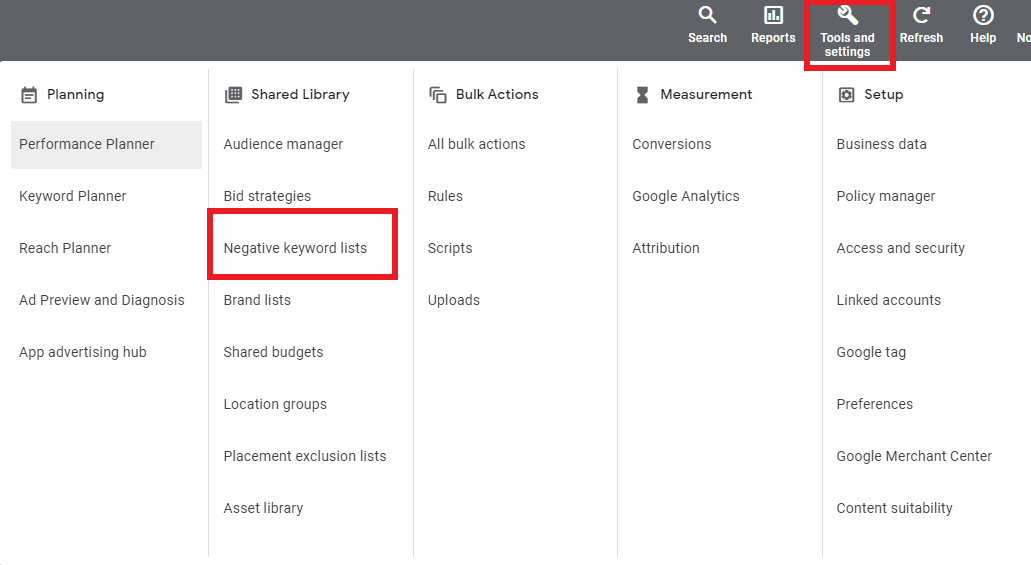Open the Search magnifier icon
Viewport: 1031px width, 565px height.
point(707,15)
